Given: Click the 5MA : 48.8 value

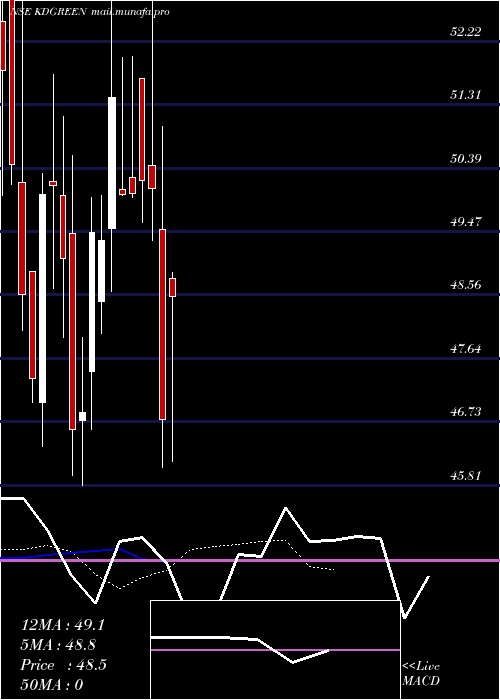Looking at the screenshot, I should tap(58, 645).
